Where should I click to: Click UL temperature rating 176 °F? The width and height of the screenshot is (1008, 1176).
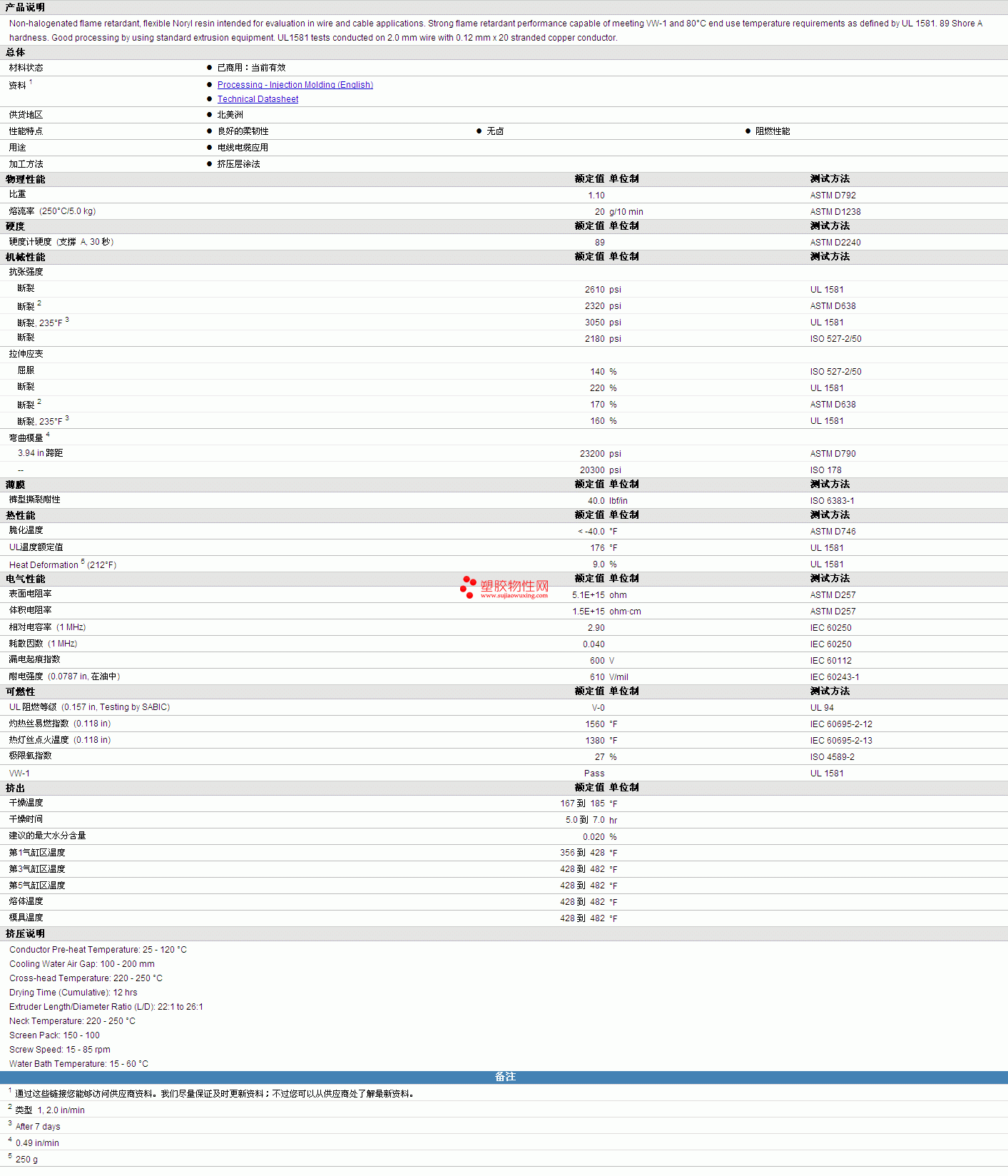click(x=604, y=548)
